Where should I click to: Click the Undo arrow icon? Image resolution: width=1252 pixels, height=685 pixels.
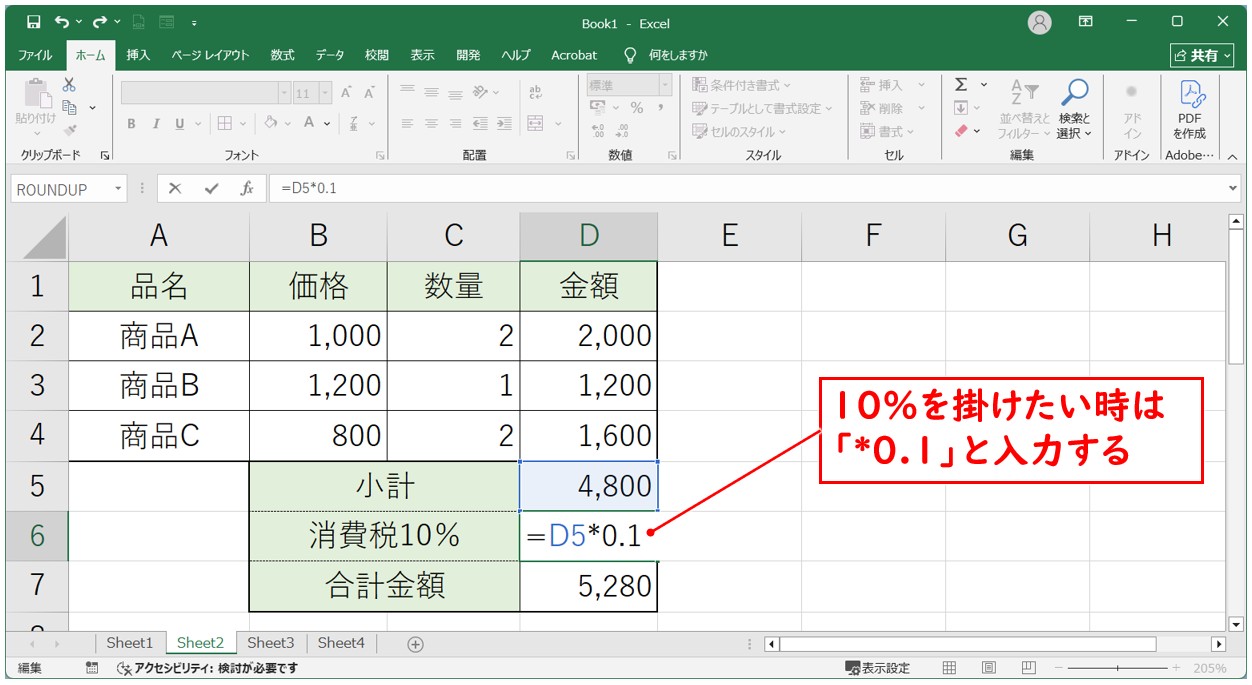(x=62, y=22)
